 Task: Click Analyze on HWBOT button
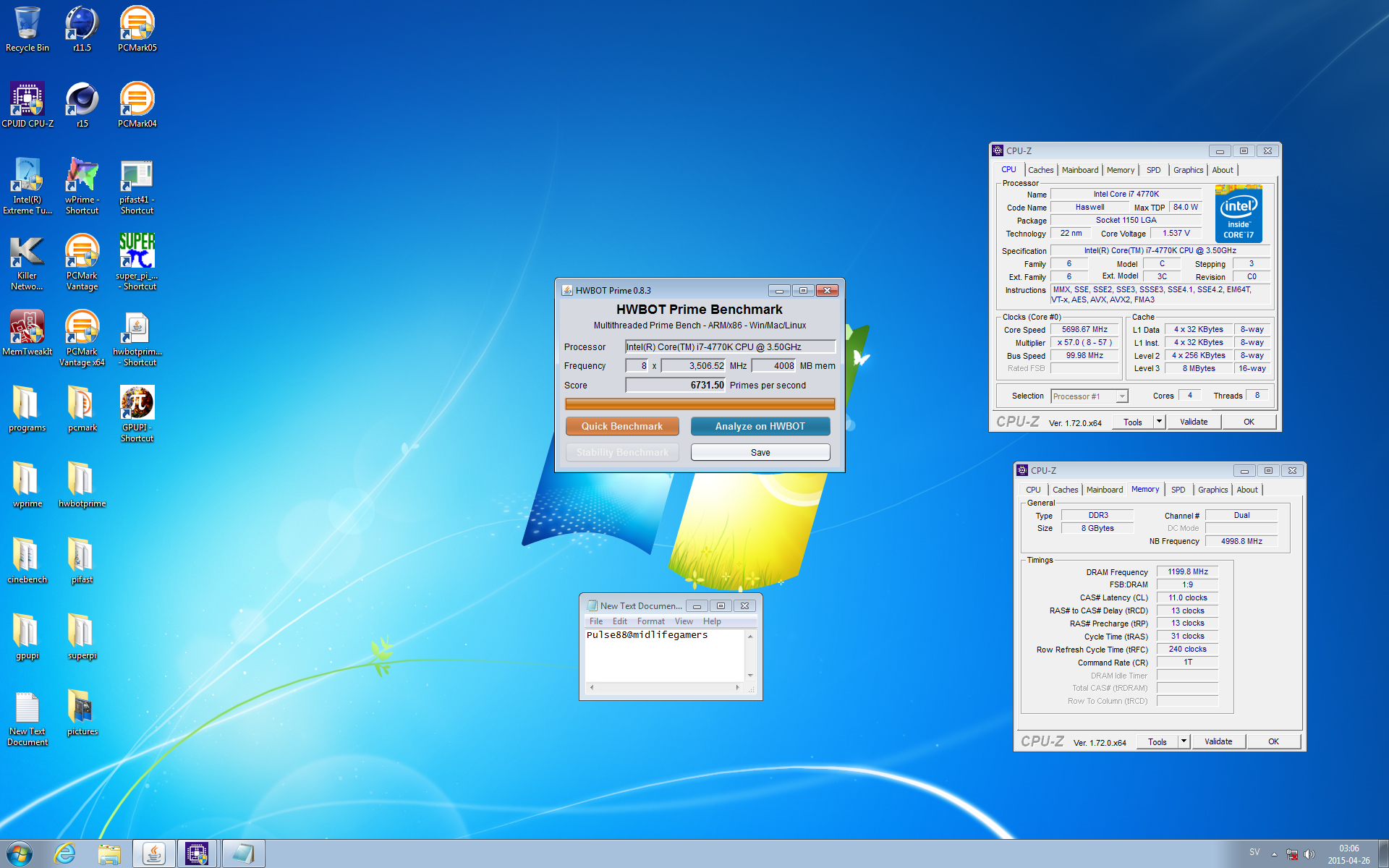(x=760, y=426)
